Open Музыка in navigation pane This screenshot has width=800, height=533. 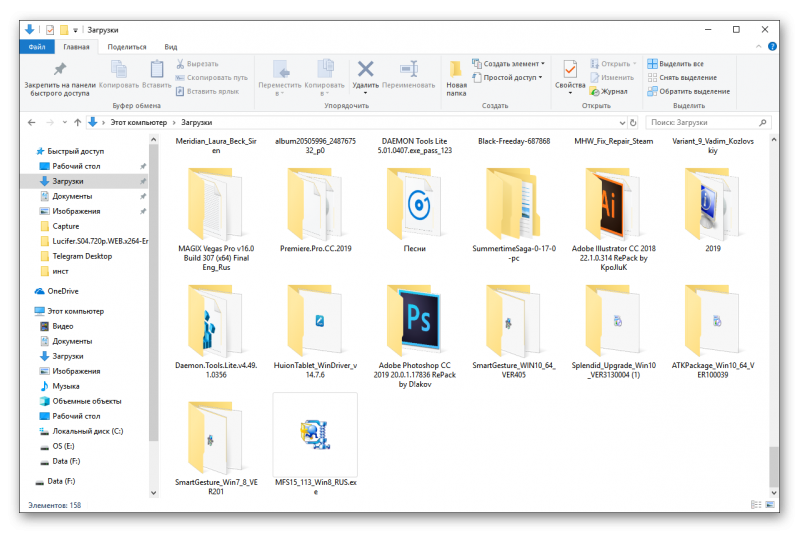pyautogui.click(x=66, y=386)
